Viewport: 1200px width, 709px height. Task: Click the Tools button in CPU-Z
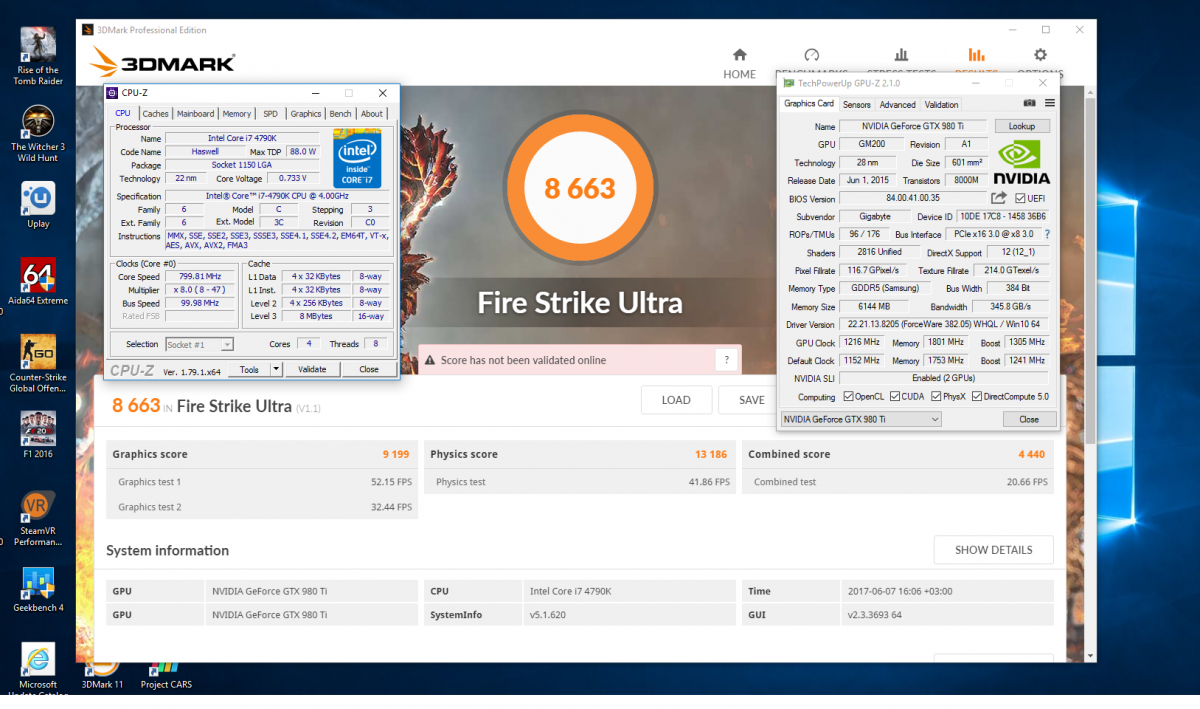tap(248, 369)
